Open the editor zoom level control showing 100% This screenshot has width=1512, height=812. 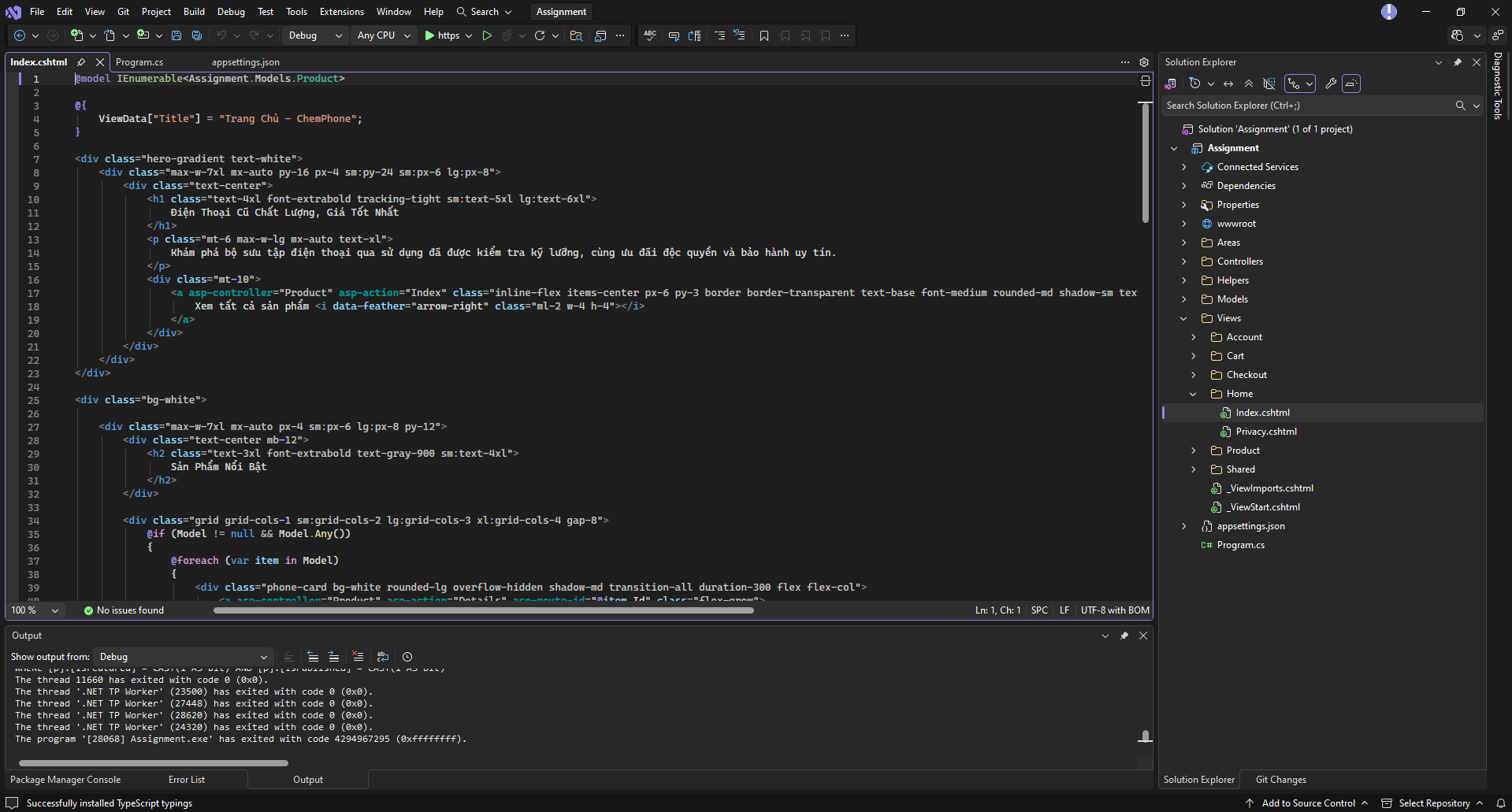pyautogui.click(x=35, y=610)
